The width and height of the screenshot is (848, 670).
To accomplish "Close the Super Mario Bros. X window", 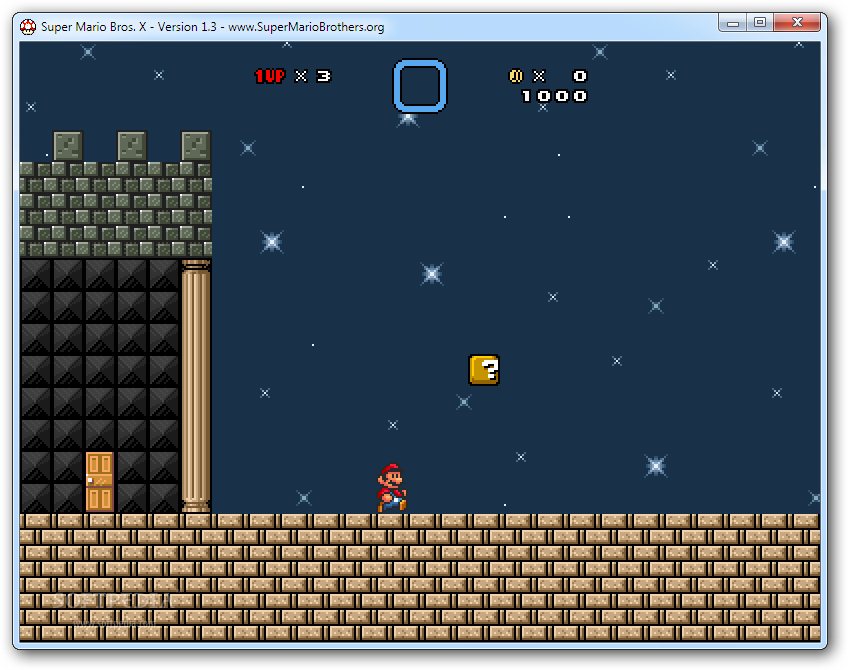I will pos(797,23).
